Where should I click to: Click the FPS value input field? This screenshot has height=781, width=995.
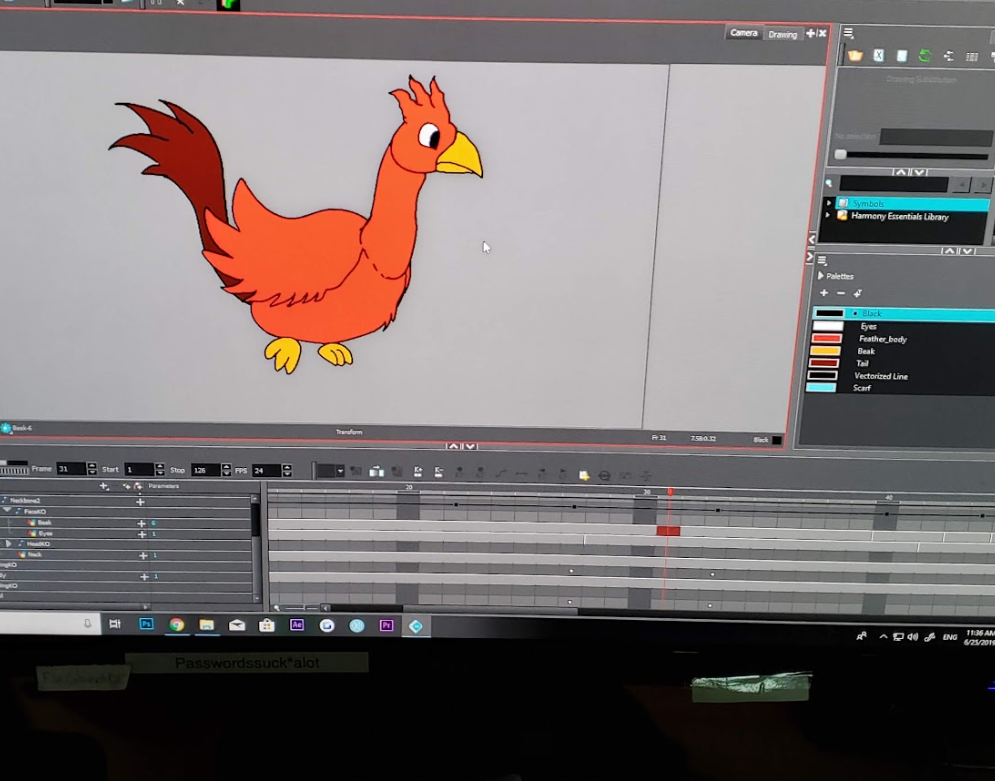click(x=267, y=470)
